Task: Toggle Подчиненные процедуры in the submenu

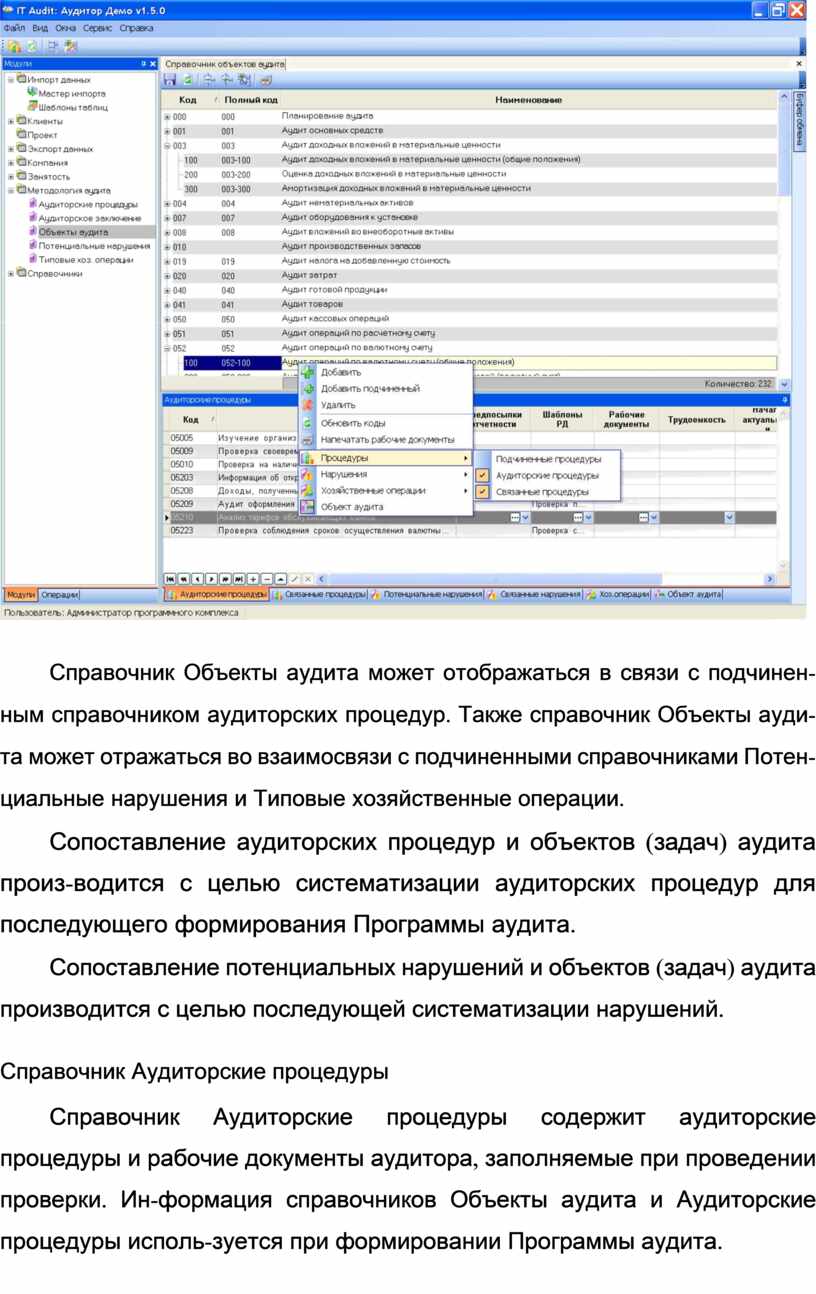Action: pos(549,459)
